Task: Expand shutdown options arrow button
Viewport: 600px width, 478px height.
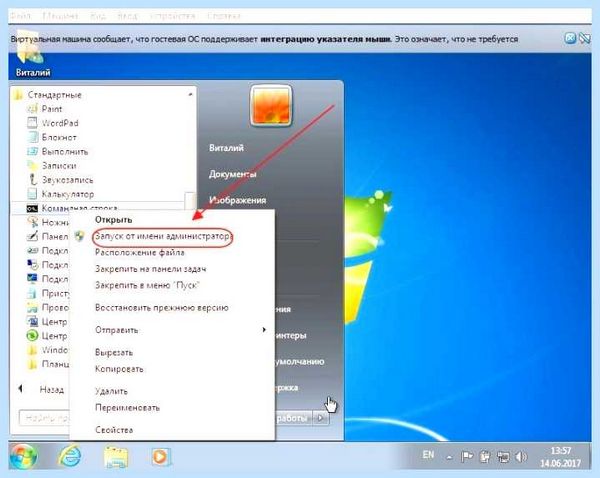Action: [x=321, y=418]
